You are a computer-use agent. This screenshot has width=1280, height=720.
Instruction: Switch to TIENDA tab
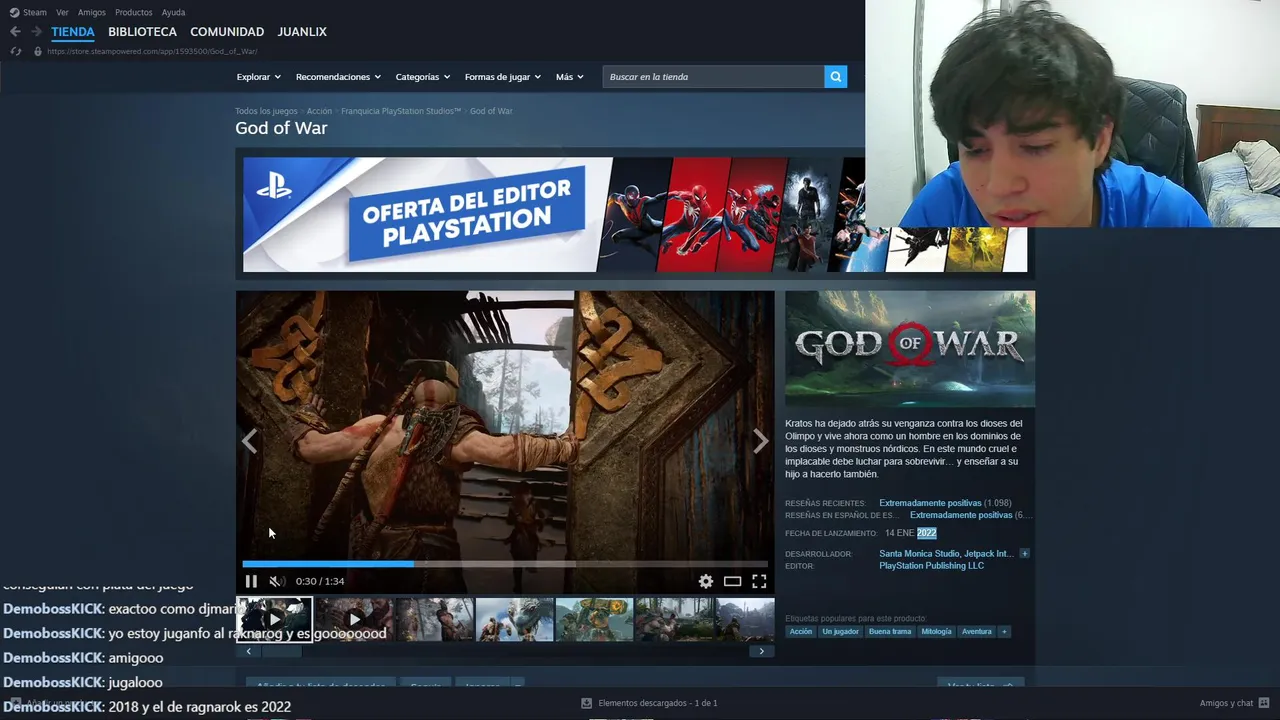[x=73, y=32]
